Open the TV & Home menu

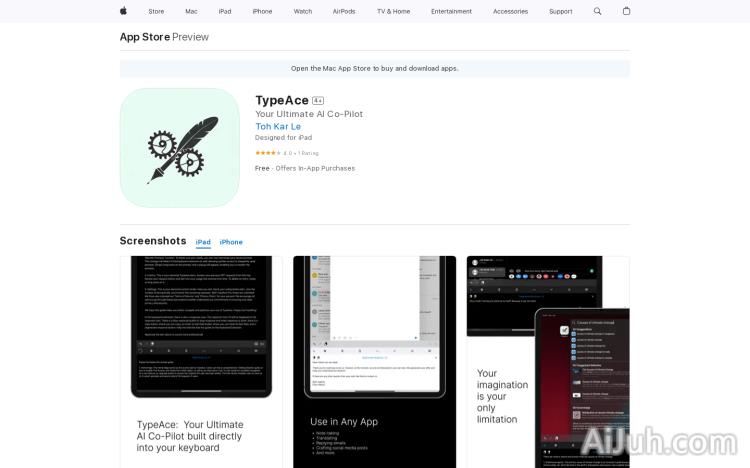393,11
